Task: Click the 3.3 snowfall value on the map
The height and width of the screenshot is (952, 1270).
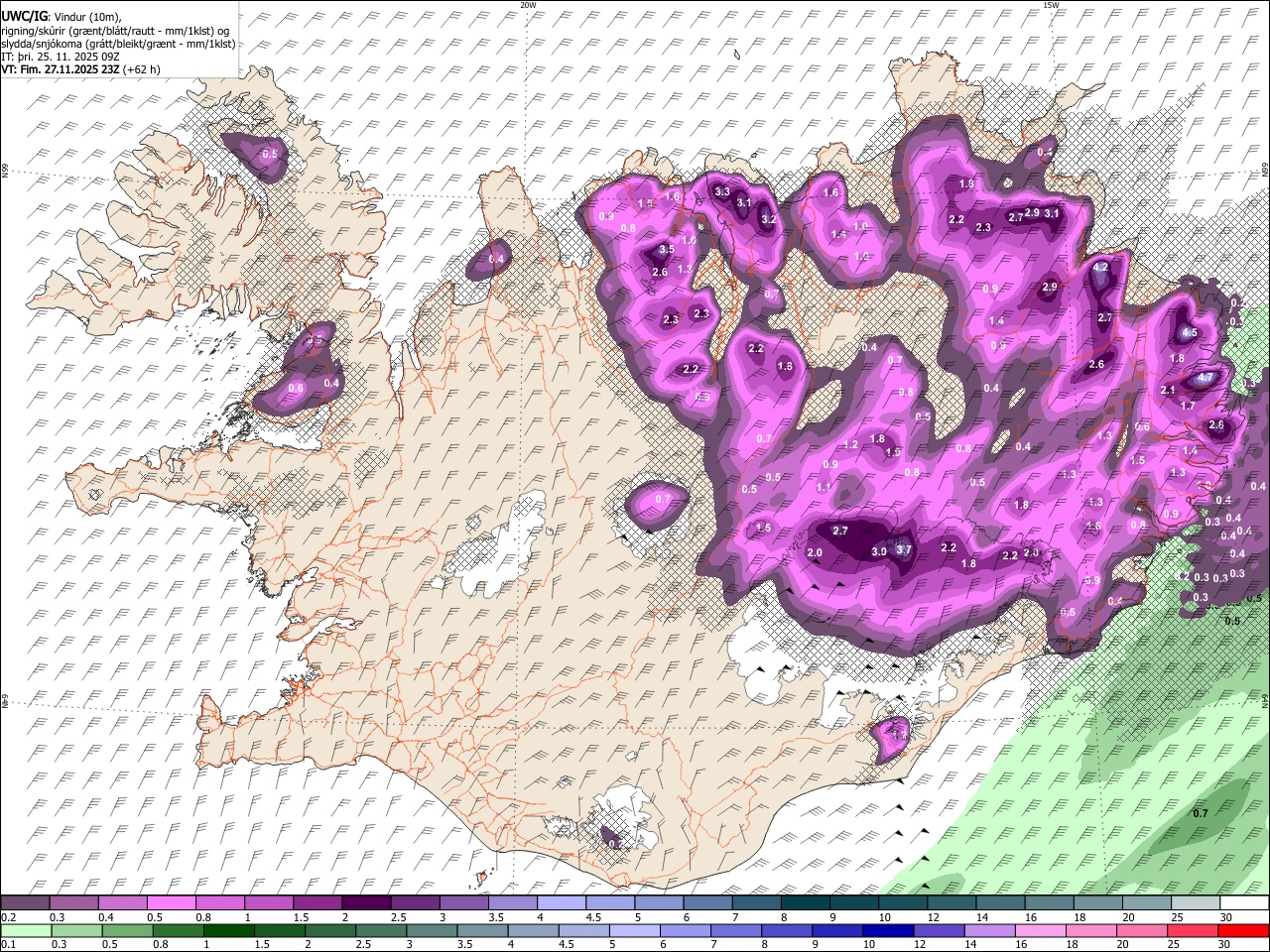Action: point(722,192)
